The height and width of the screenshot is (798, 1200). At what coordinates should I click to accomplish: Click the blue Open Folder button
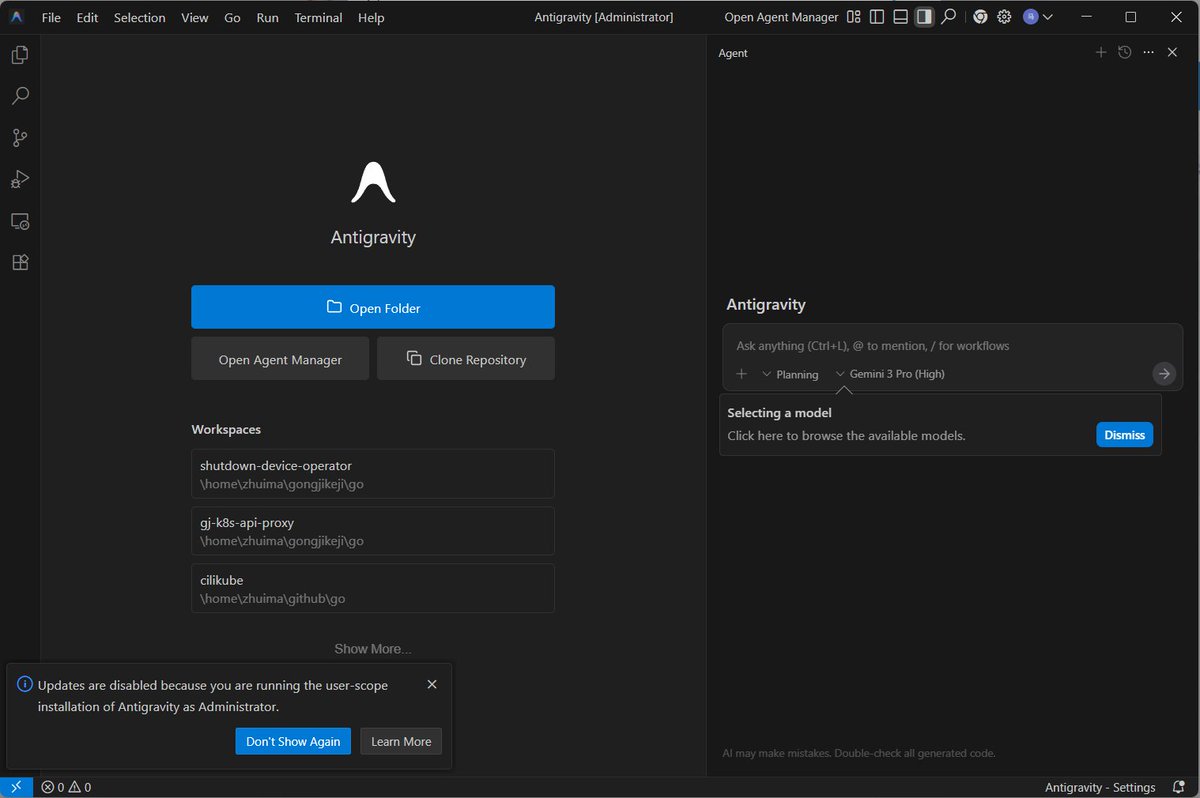tap(373, 307)
